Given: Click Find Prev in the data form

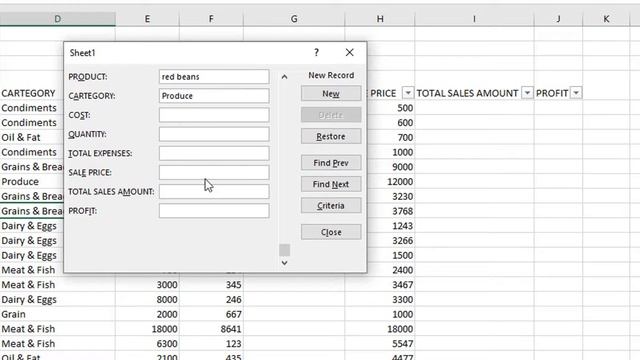Looking at the screenshot, I should [x=331, y=163].
